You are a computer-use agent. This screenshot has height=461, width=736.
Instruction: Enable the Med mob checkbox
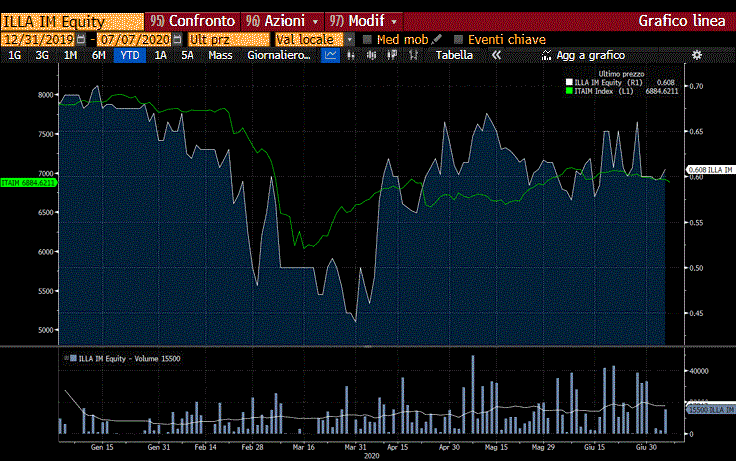[x=367, y=39]
